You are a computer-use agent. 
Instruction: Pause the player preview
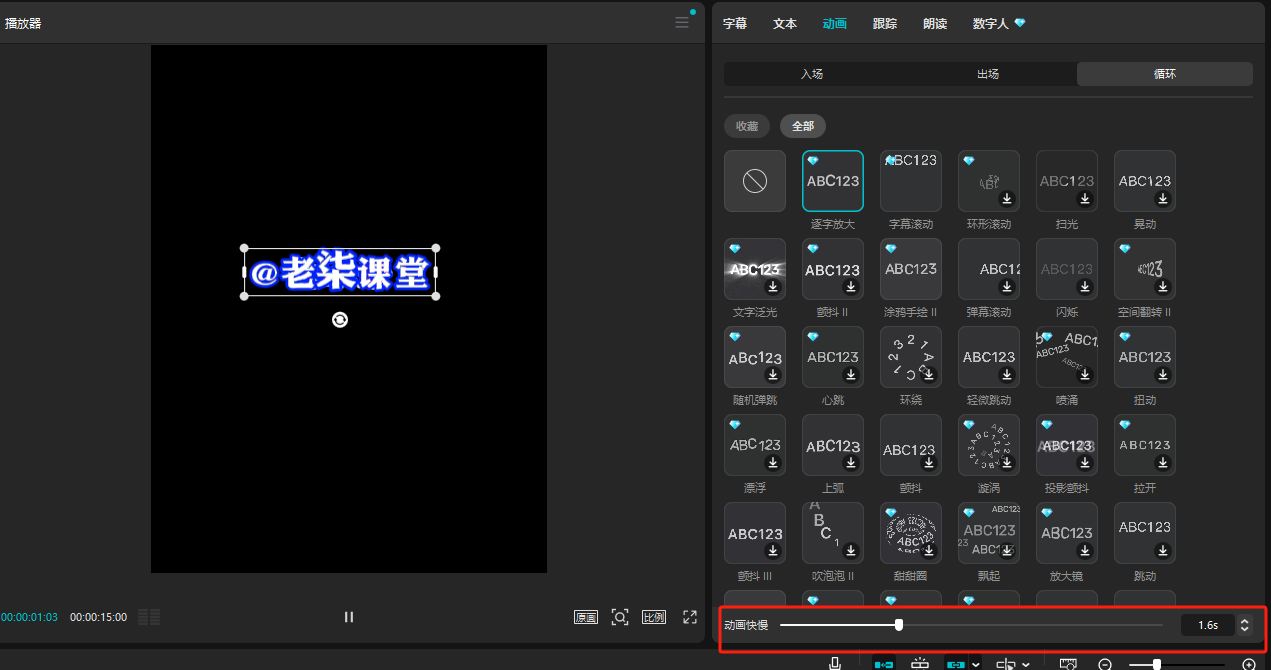tap(349, 617)
